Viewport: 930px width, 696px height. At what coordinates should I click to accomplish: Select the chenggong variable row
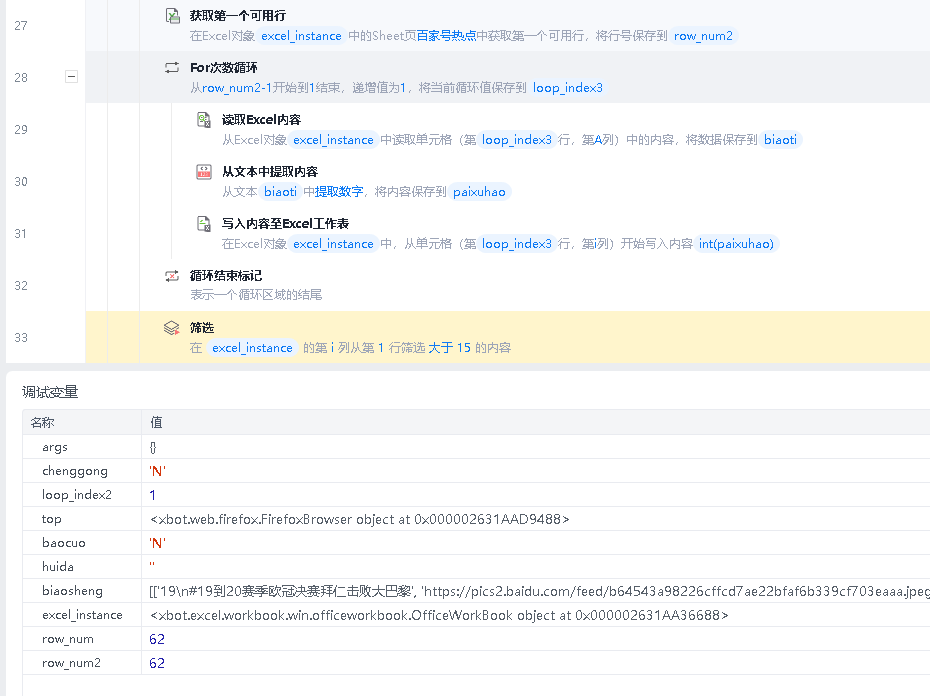point(74,471)
